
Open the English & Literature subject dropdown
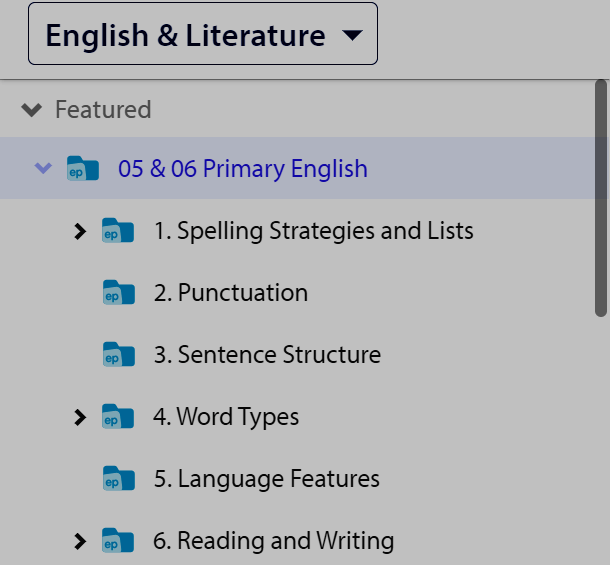(x=203, y=33)
